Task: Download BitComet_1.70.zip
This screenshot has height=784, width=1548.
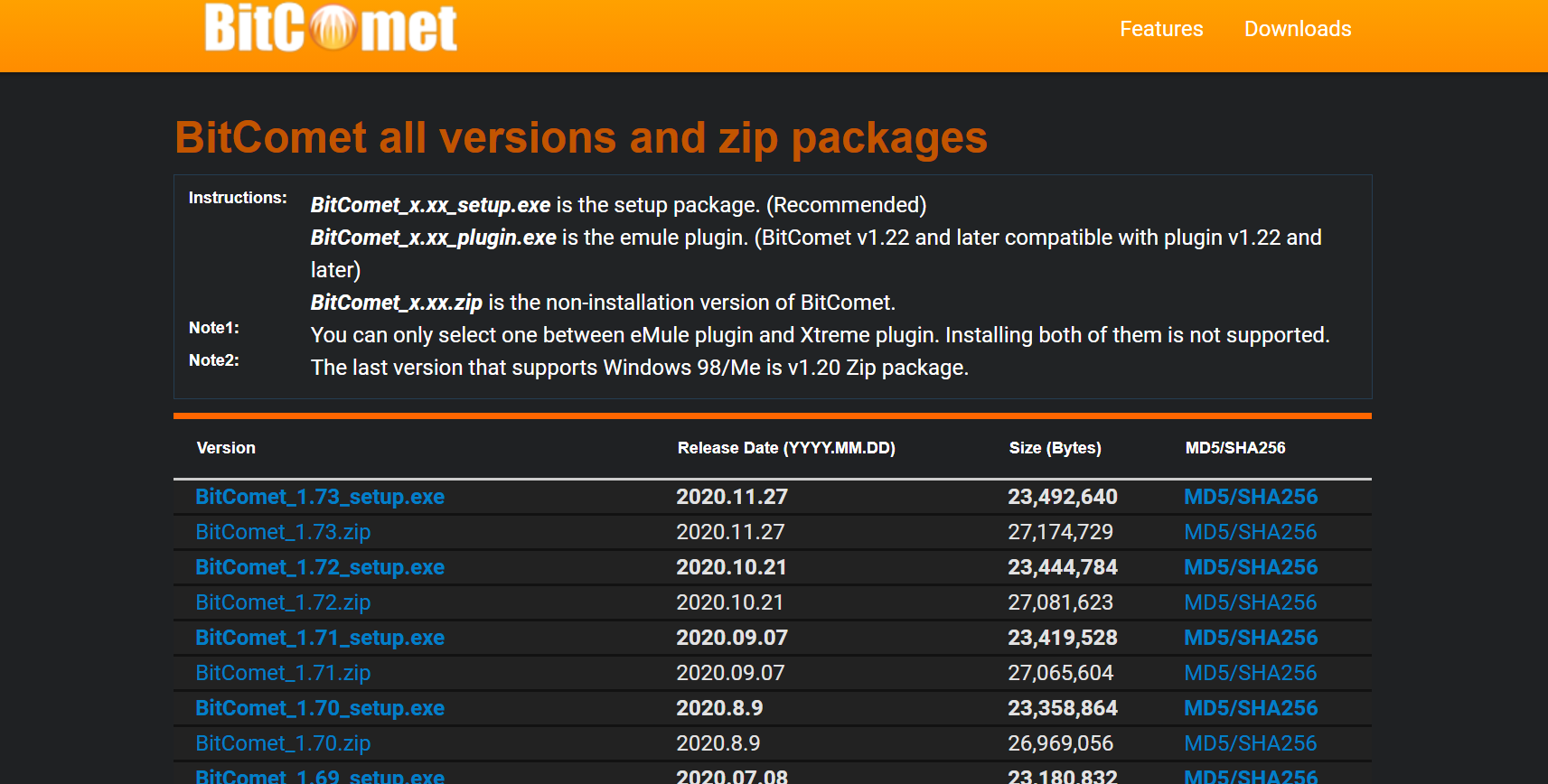Action: (283, 743)
